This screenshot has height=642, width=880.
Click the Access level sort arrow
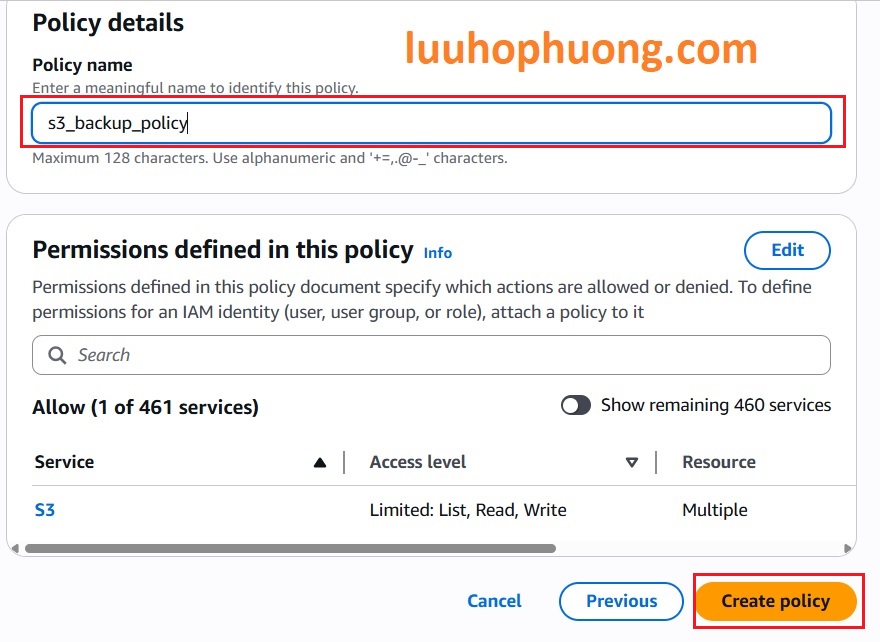[631, 462]
